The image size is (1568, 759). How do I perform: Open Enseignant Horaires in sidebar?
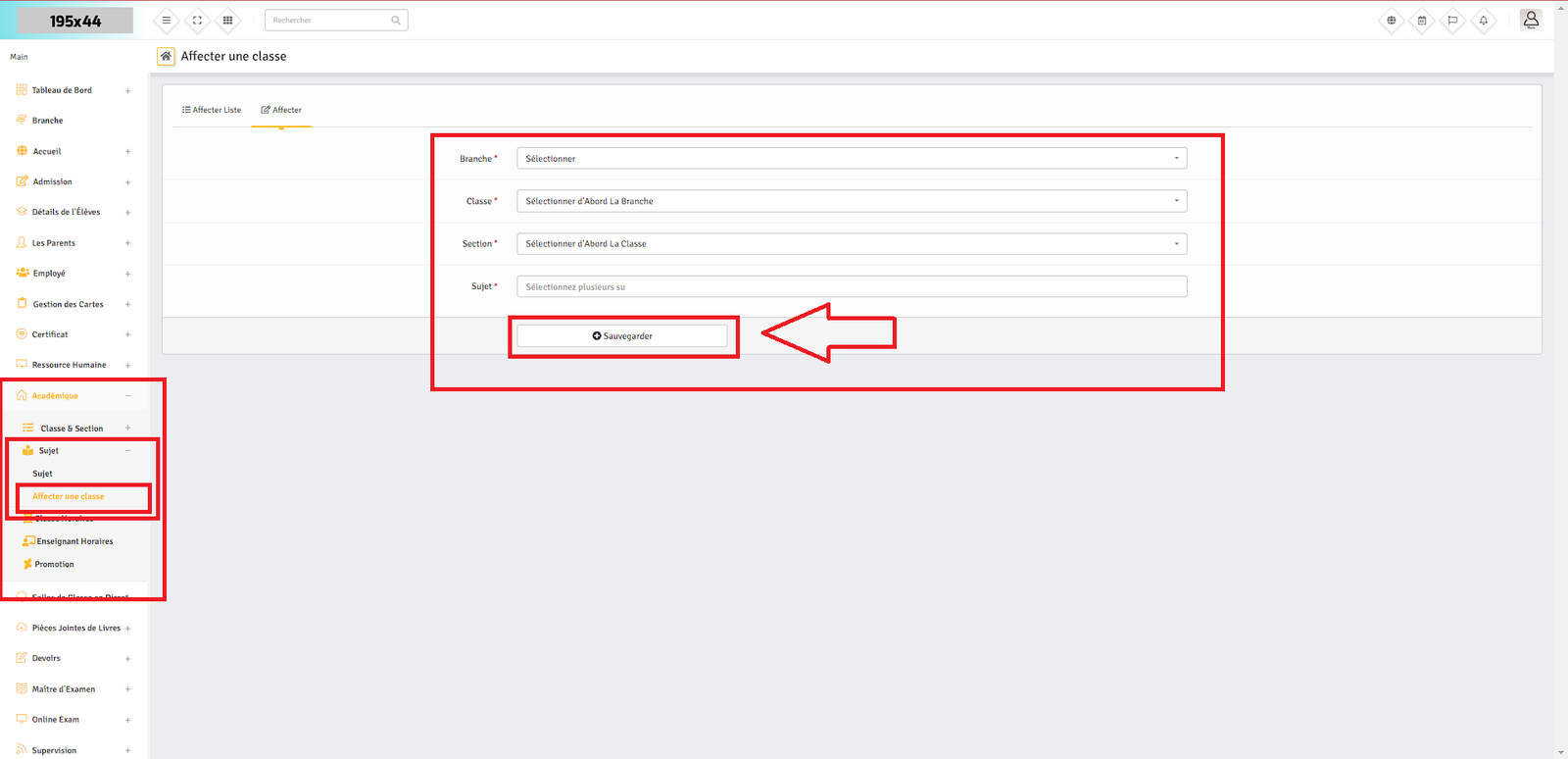[x=74, y=541]
